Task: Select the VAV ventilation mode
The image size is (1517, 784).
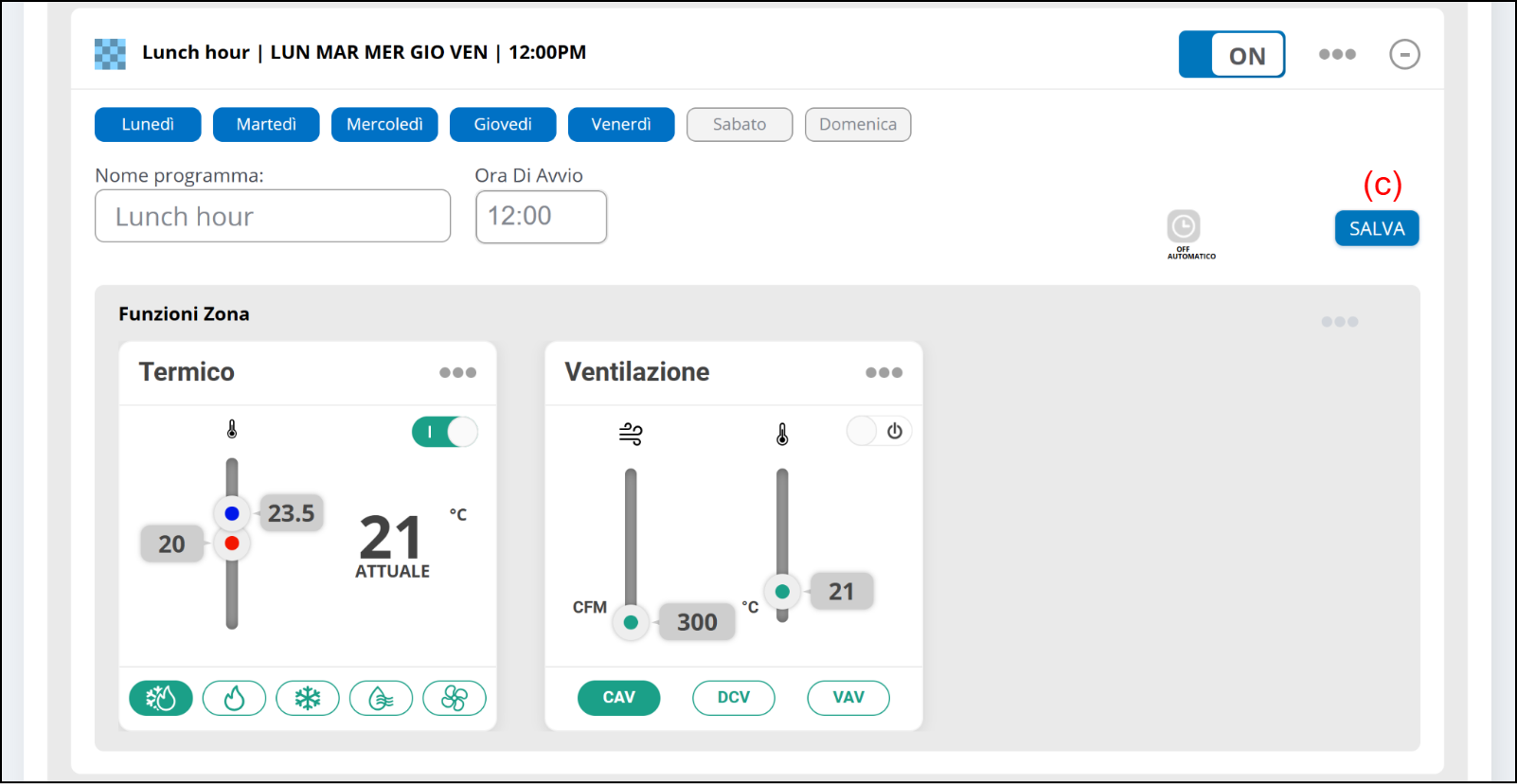Action: [x=848, y=698]
